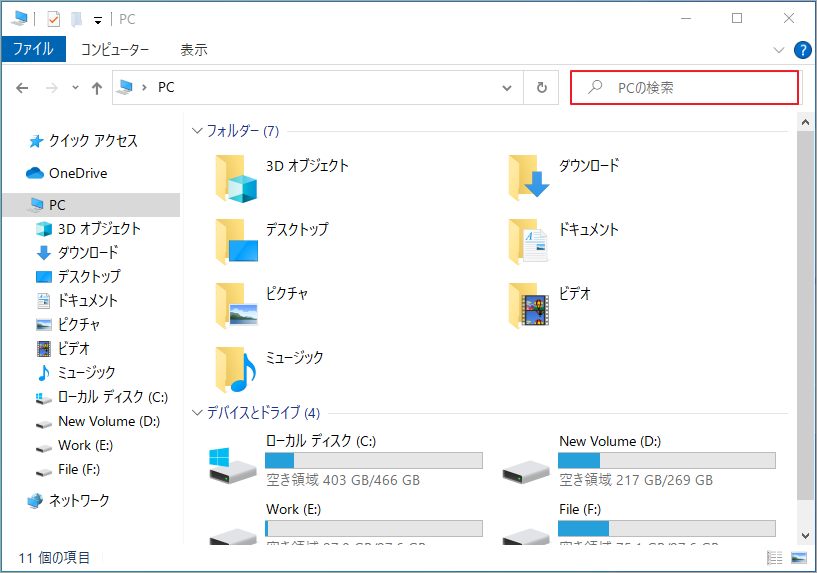Open the ファイル ribbon tab

pyautogui.click(x=33, y=49)
